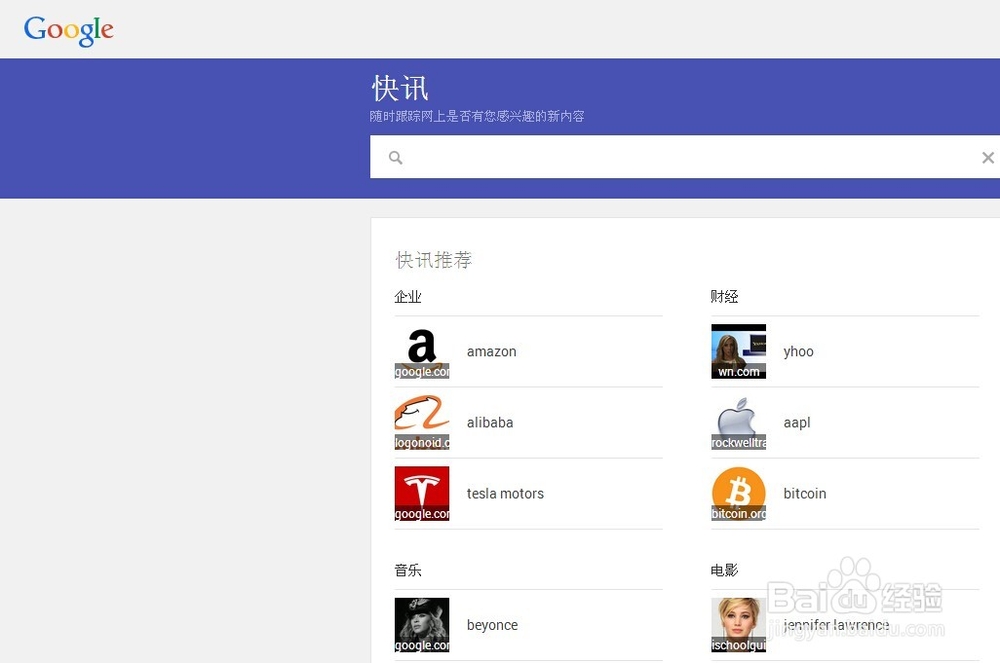Select the jennifer lawrence alert suggestion
Image resolution: width=1000 pixels, height=663 pixels.
836,625
